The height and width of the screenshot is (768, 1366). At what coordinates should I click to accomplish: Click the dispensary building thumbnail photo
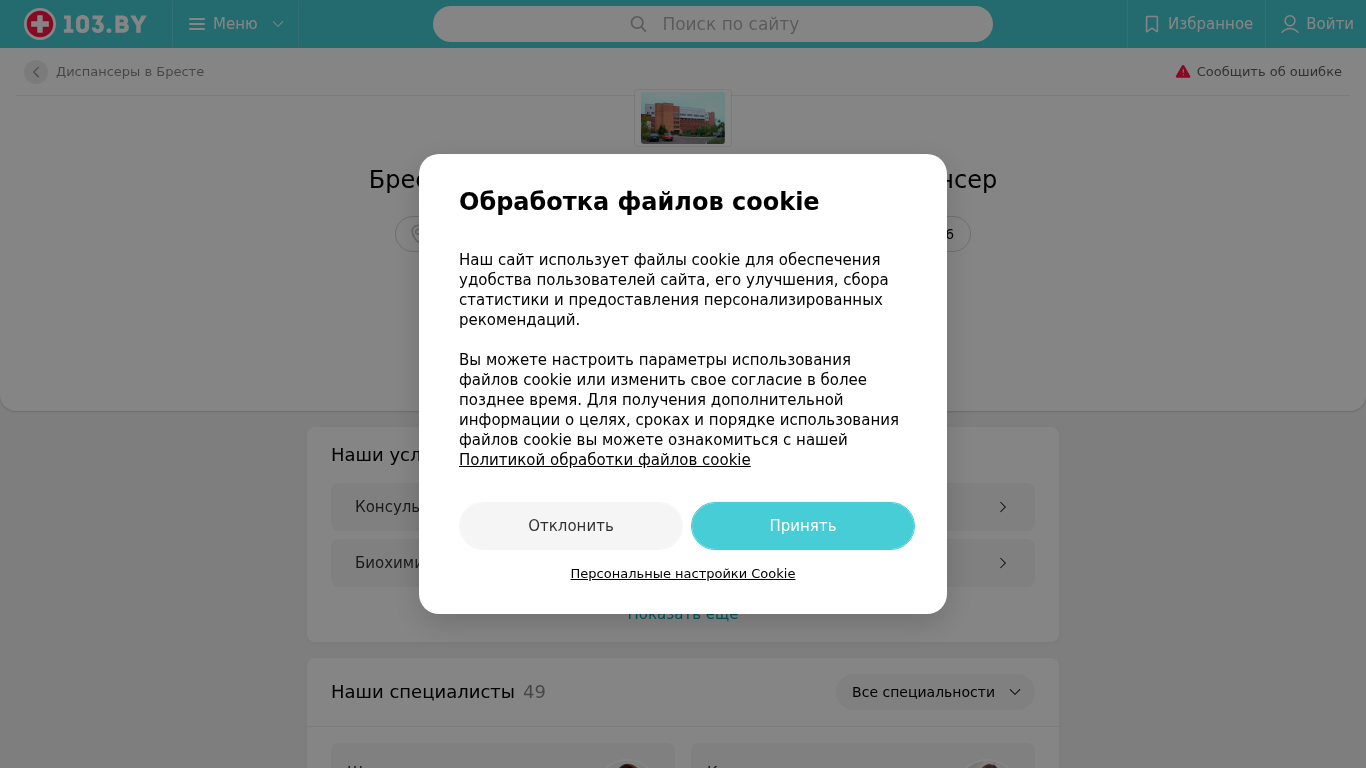pyautogui.click(x=683, y=118)
